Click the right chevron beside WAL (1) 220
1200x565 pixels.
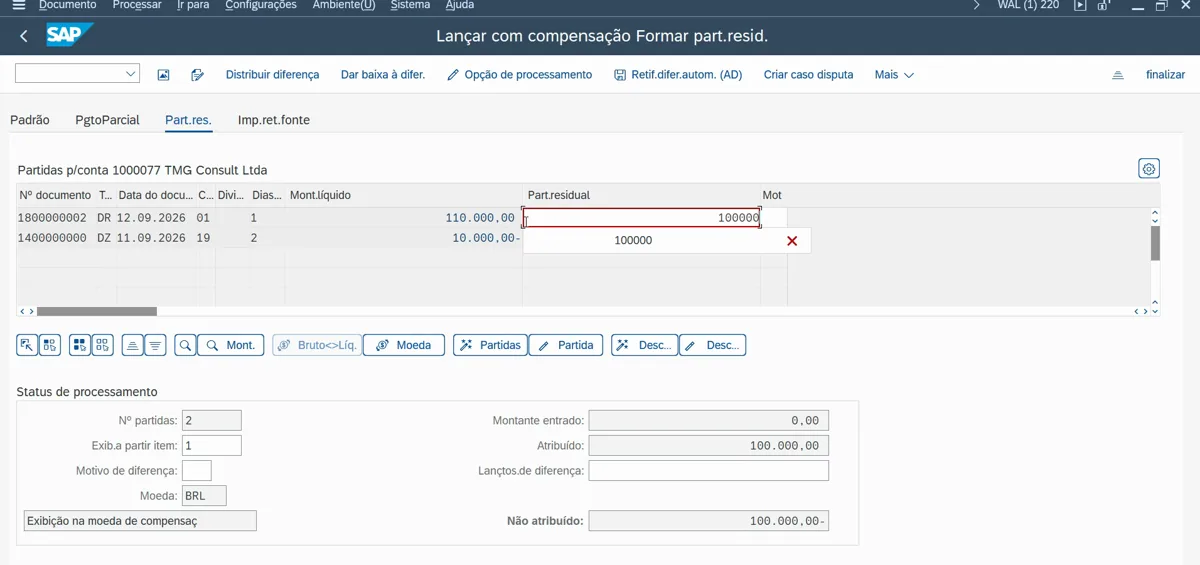977,5
